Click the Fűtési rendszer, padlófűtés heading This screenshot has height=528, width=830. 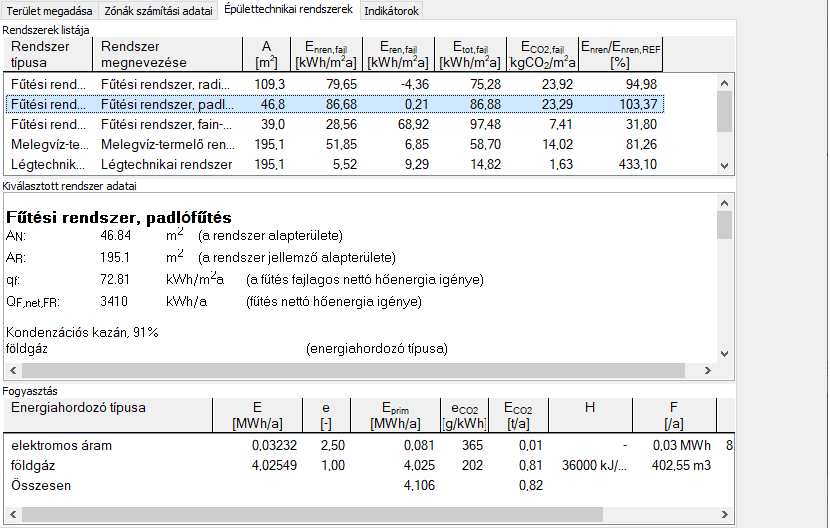click(119, 218)
